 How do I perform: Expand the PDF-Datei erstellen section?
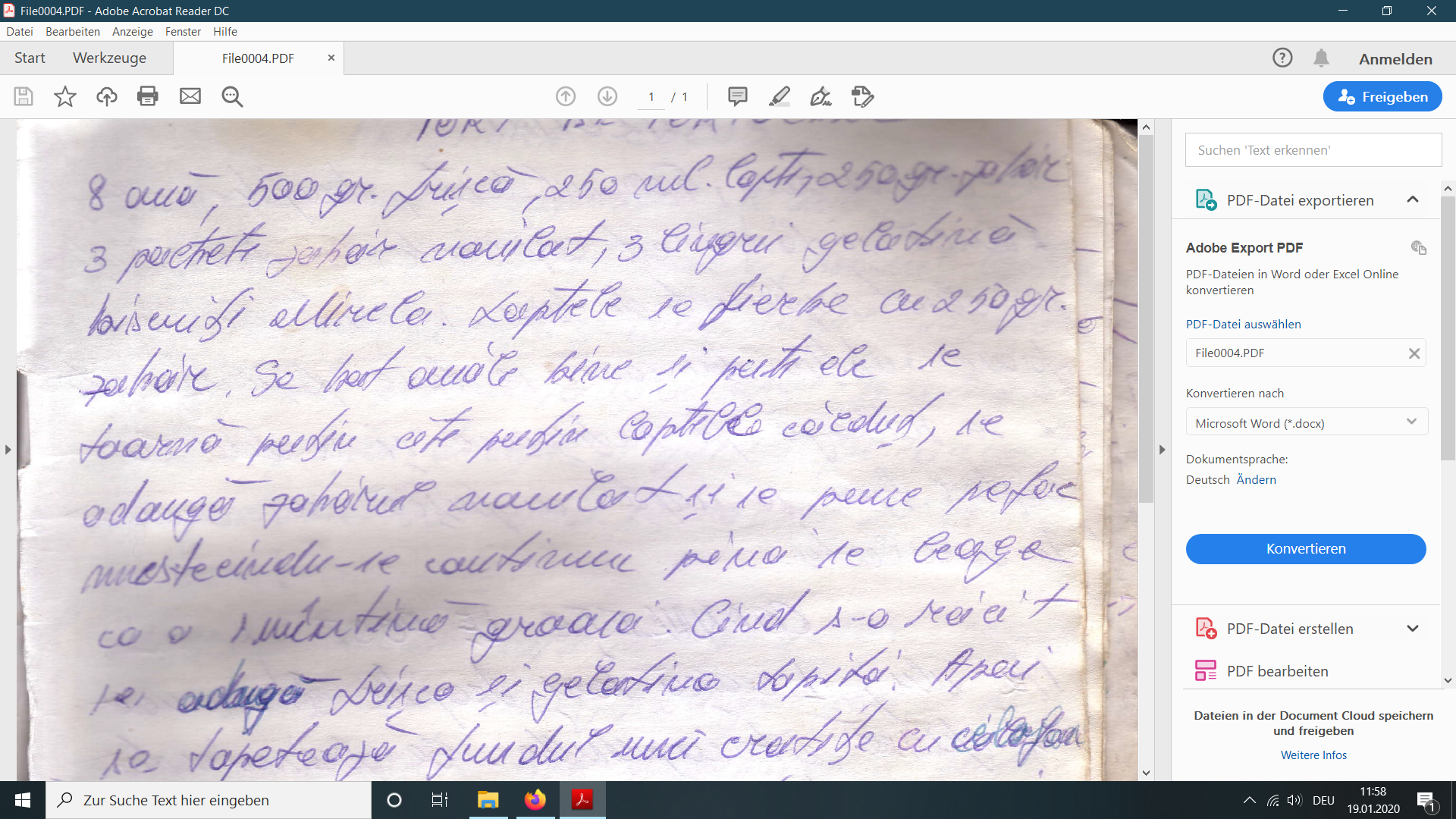(1413, 629)
